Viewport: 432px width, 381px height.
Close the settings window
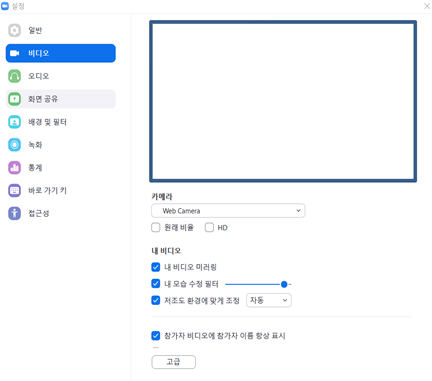[427, 6]
